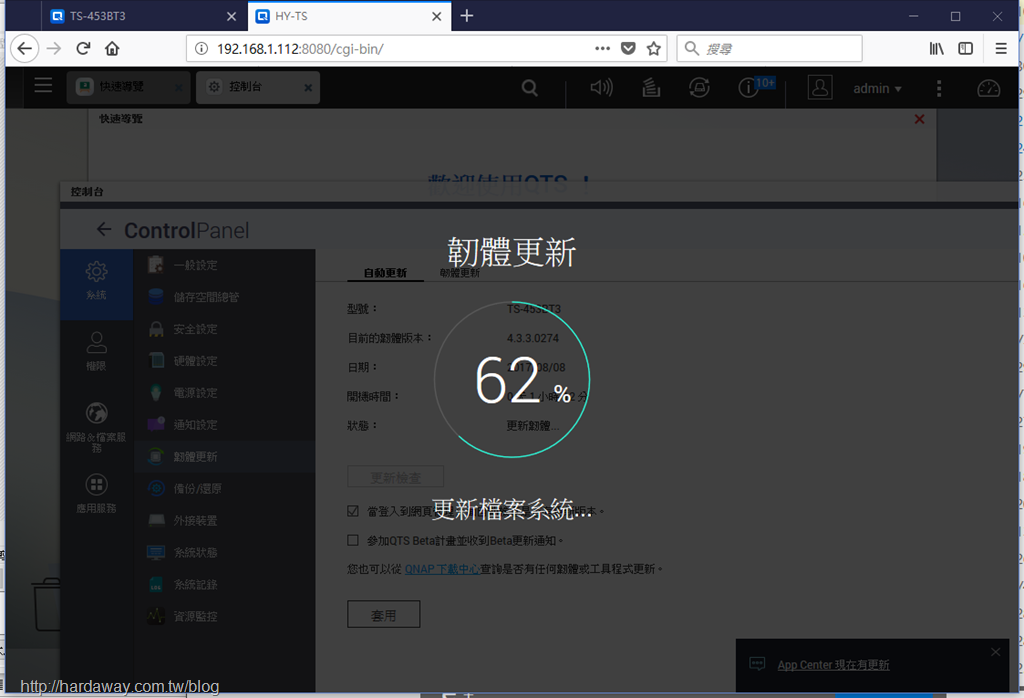Click the 套用 apply button
Viewport: 1024px width, 698px height.
click(x=383, y=614)
